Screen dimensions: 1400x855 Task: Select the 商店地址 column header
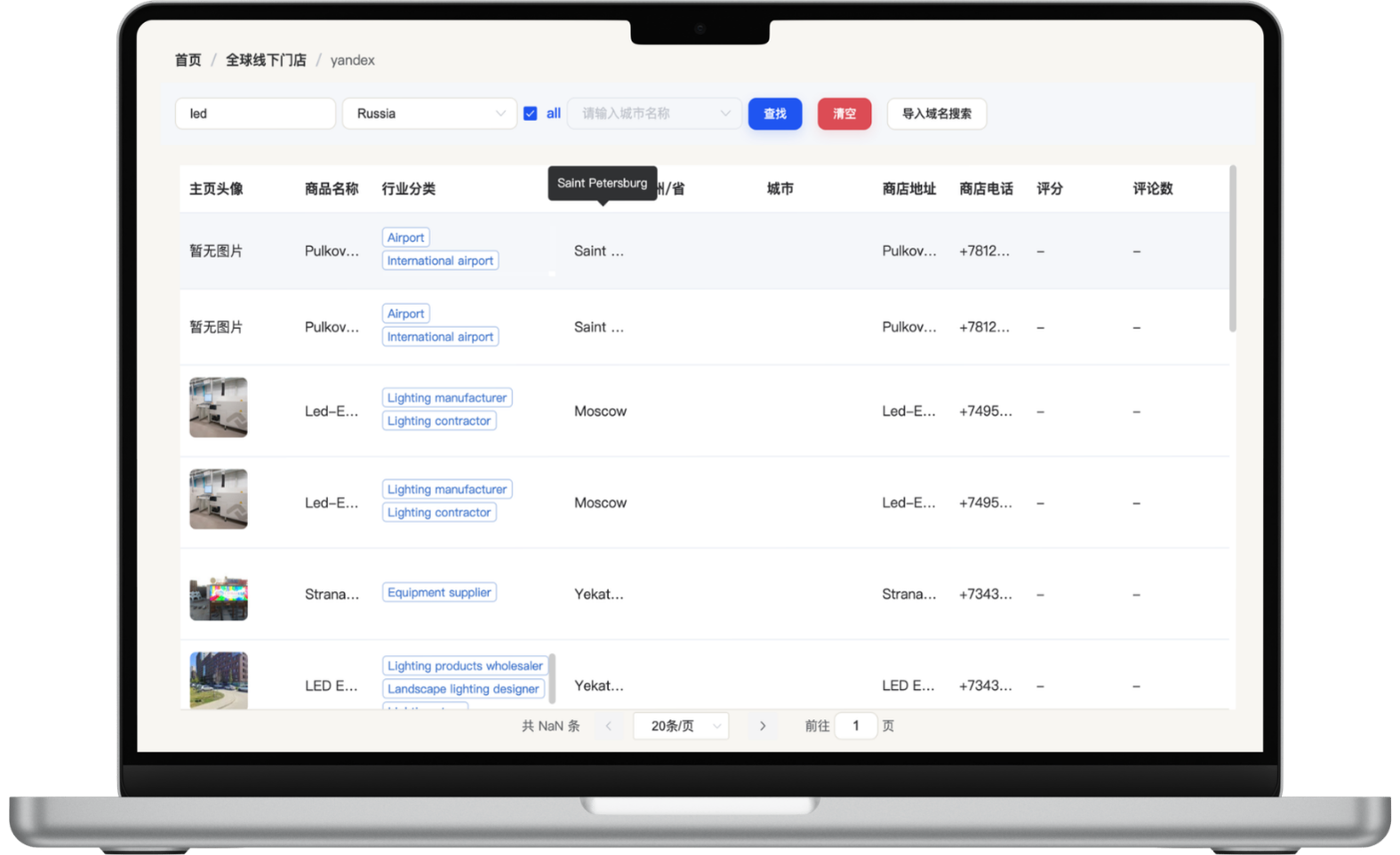tap(909, 188)
